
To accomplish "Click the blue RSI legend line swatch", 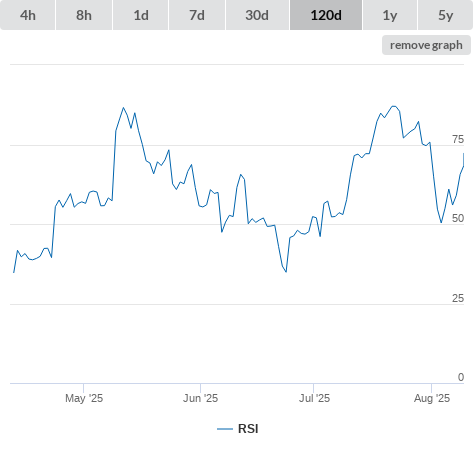I will (x=225, y=429).
